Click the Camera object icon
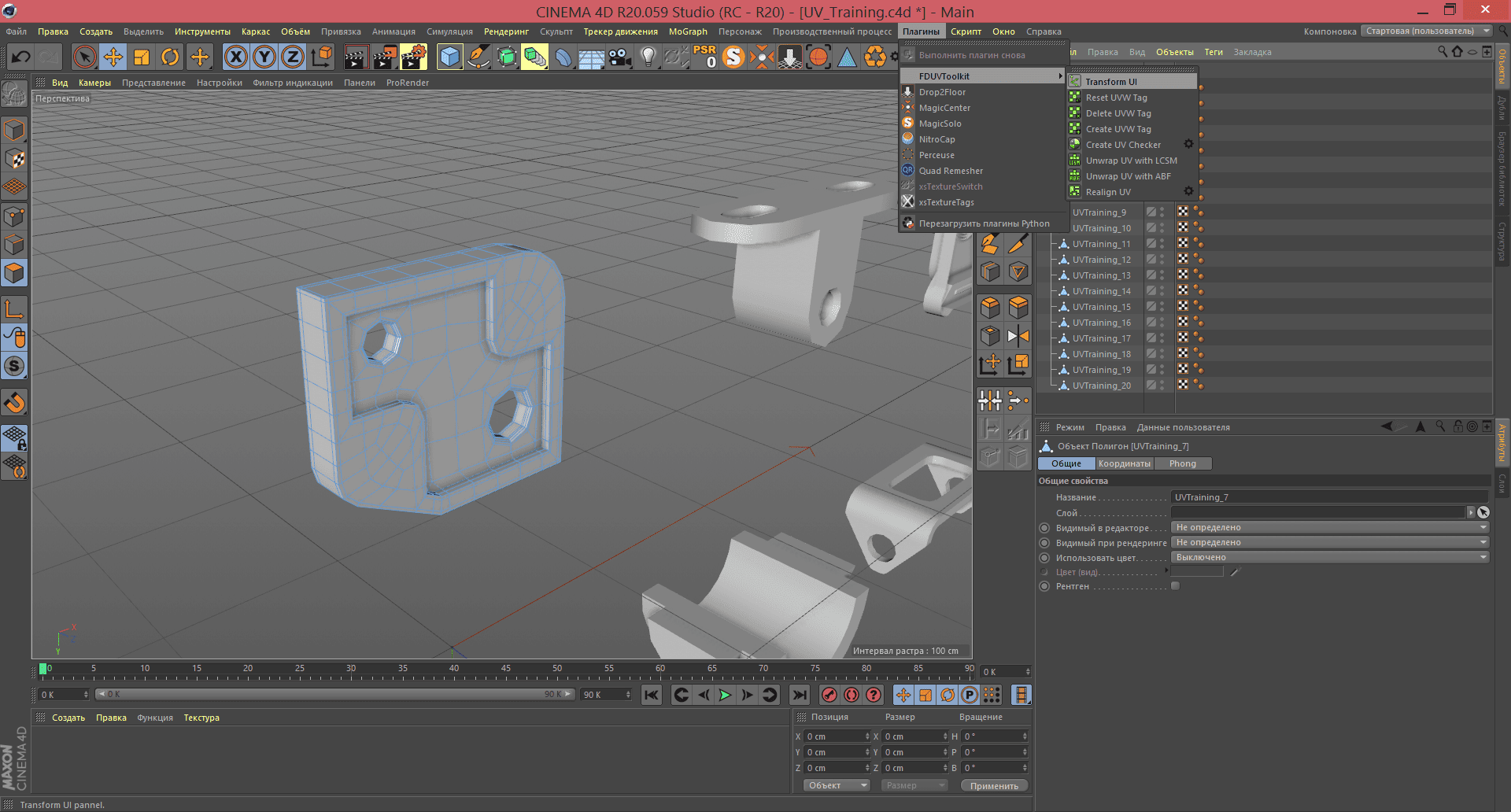 [x=620, y=57]
